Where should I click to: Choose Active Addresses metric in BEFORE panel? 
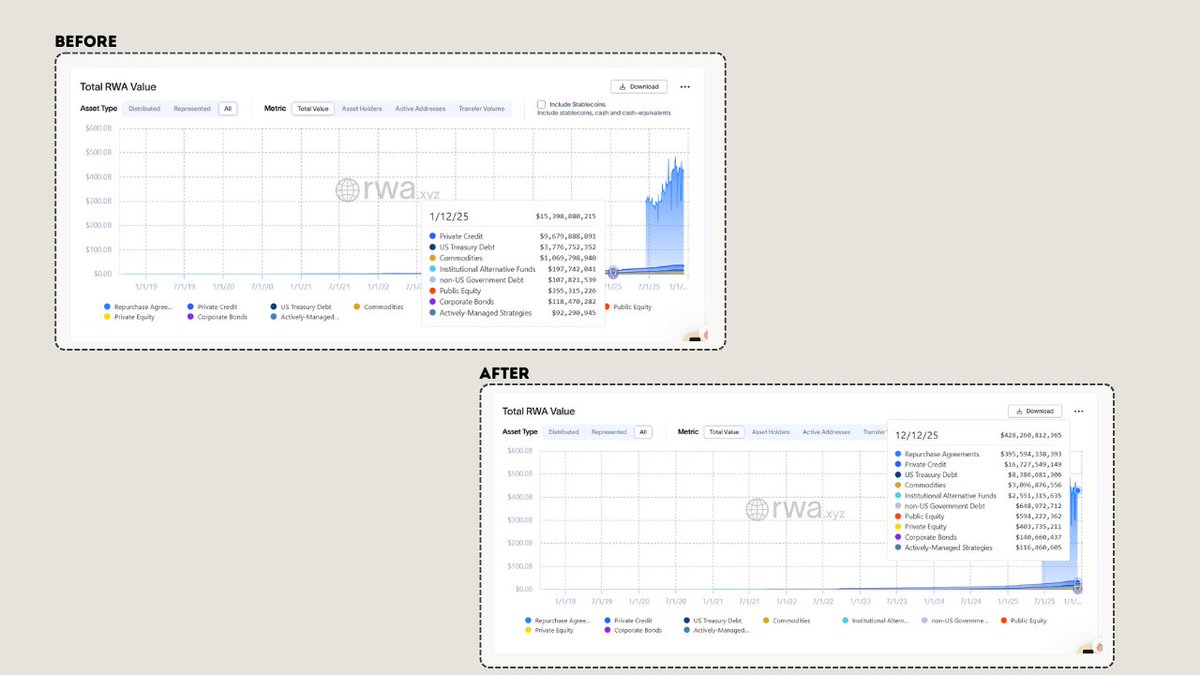(419, 108)
